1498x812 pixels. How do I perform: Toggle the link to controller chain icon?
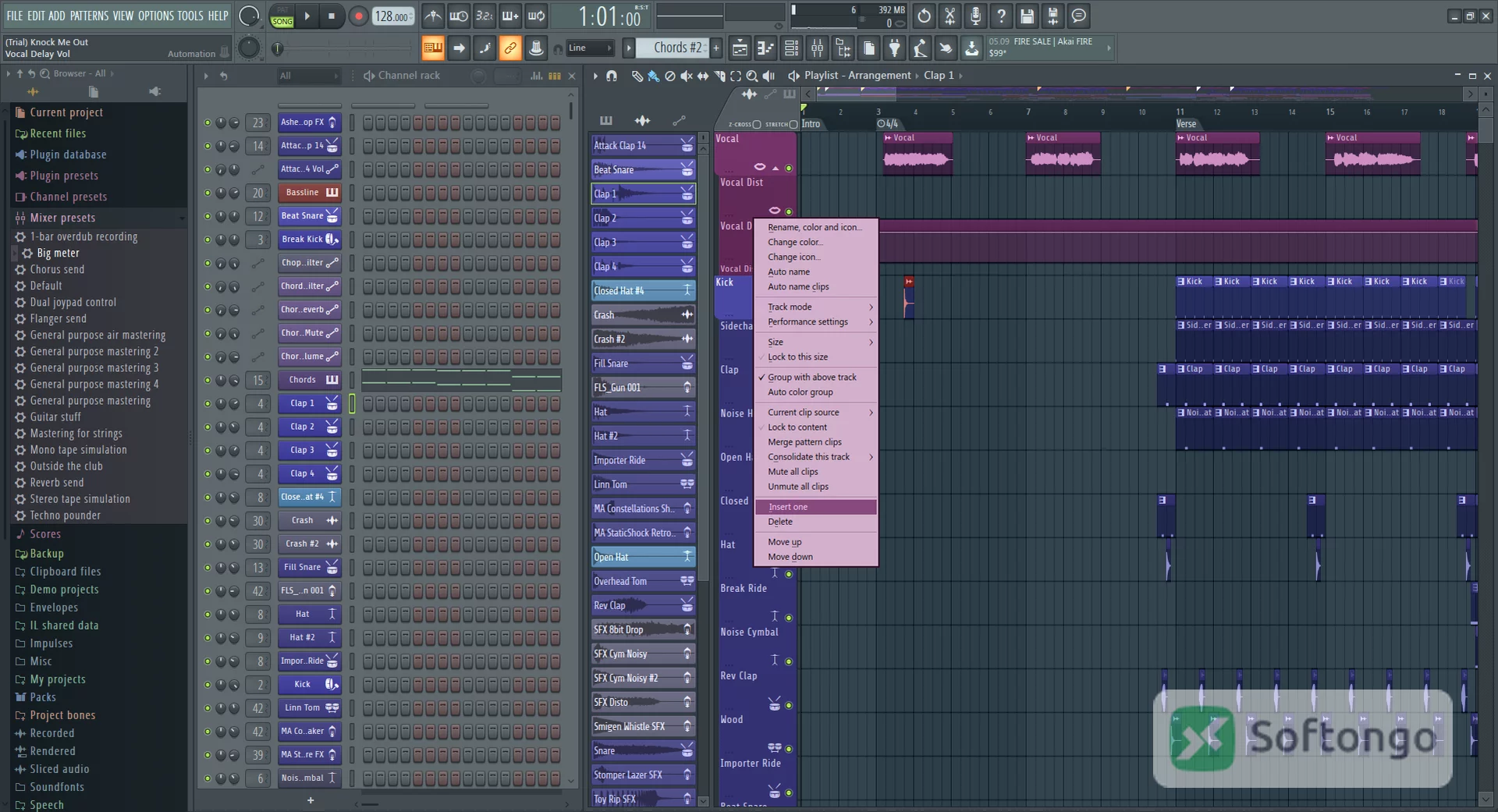pos(509,48)
